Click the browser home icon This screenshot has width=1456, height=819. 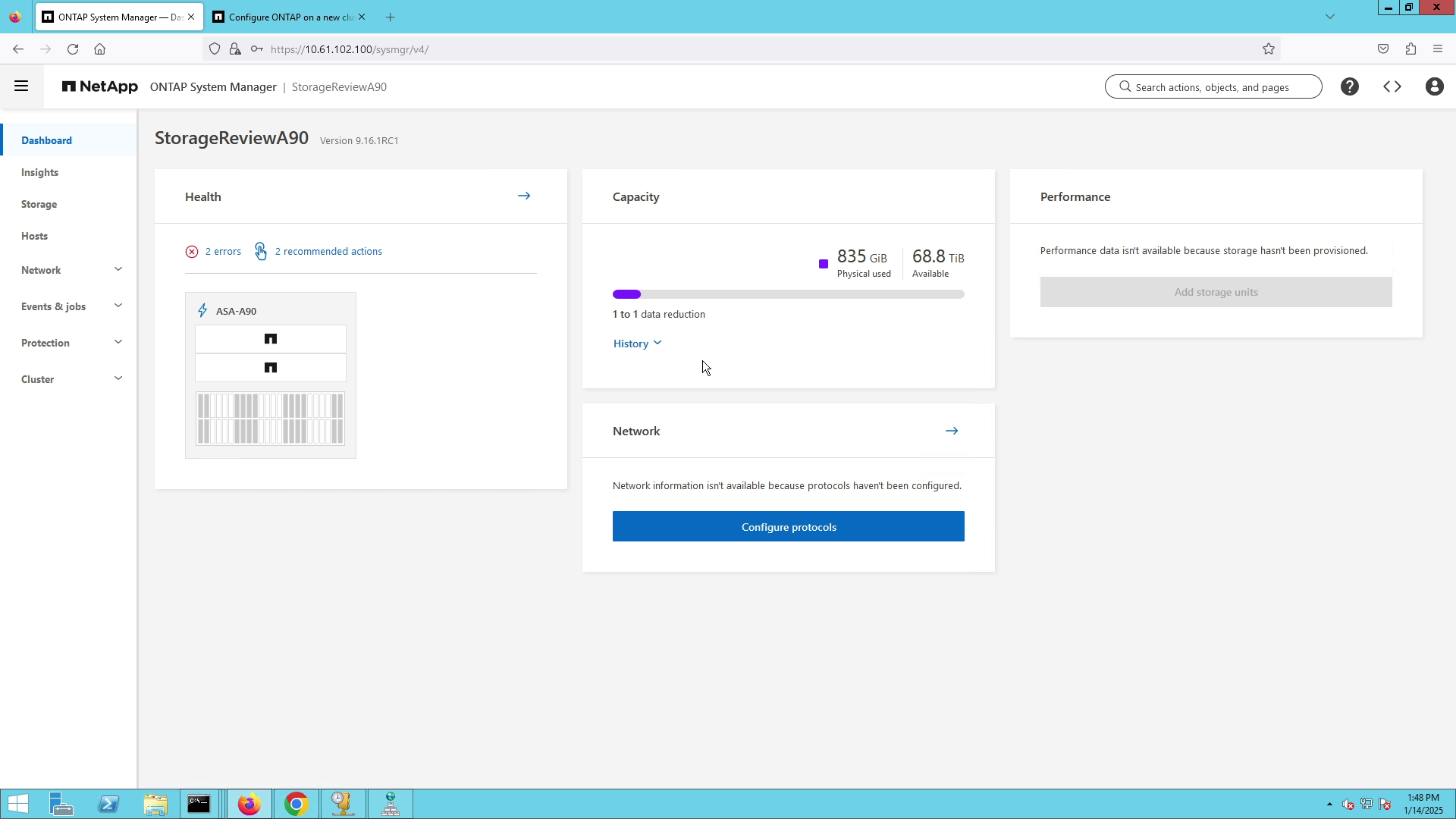click(x=99, y=49)
